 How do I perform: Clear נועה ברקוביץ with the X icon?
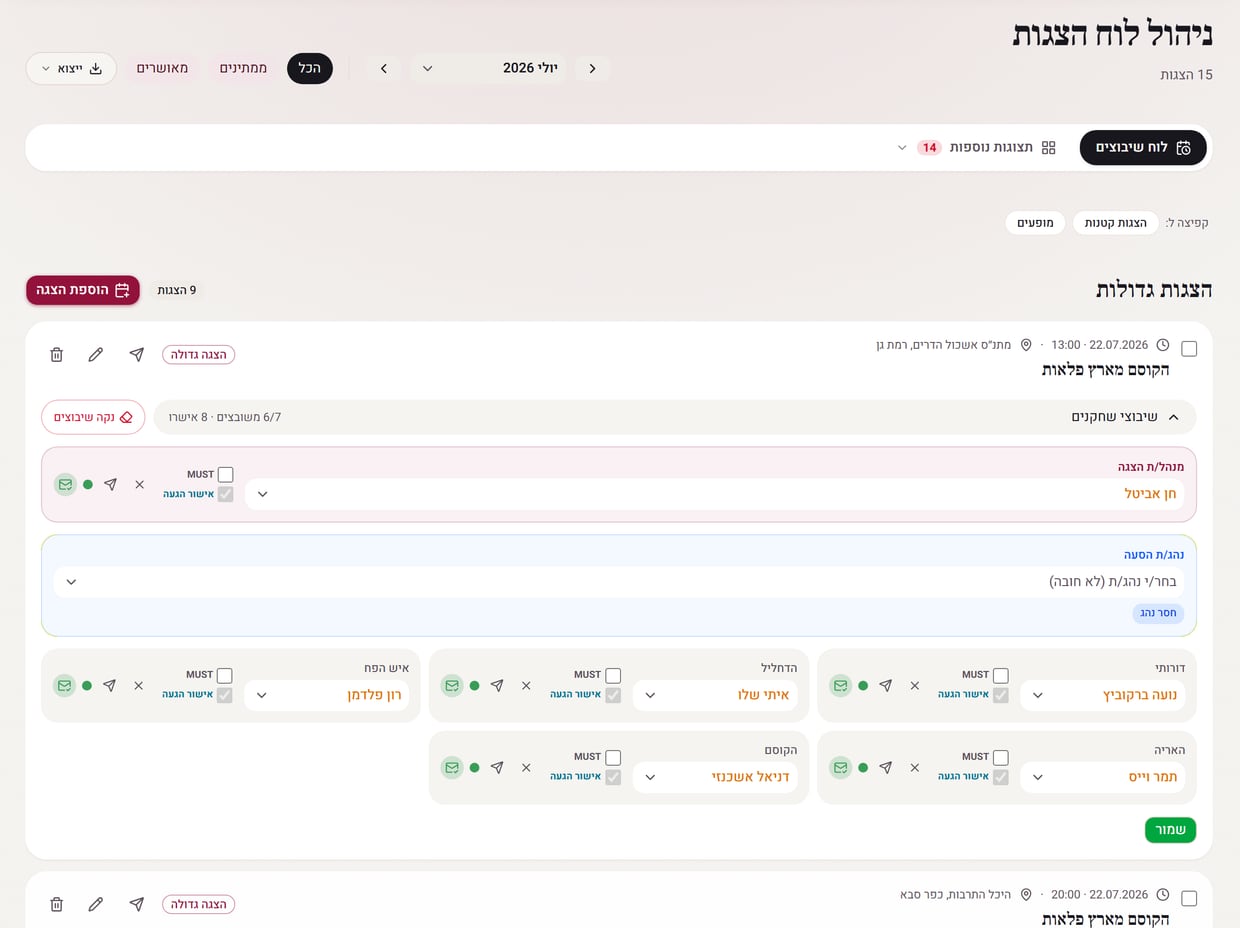tap(915, 686)
